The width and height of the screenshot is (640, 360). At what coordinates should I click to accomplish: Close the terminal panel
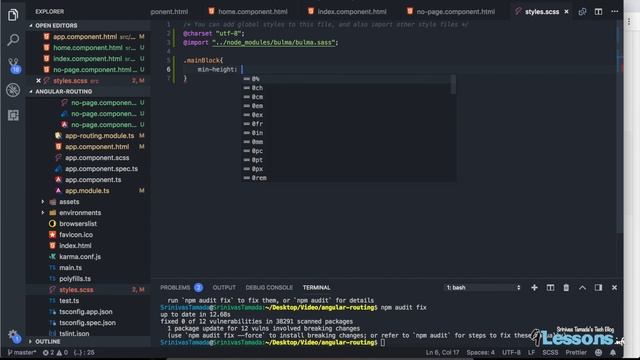pos(614,288)
